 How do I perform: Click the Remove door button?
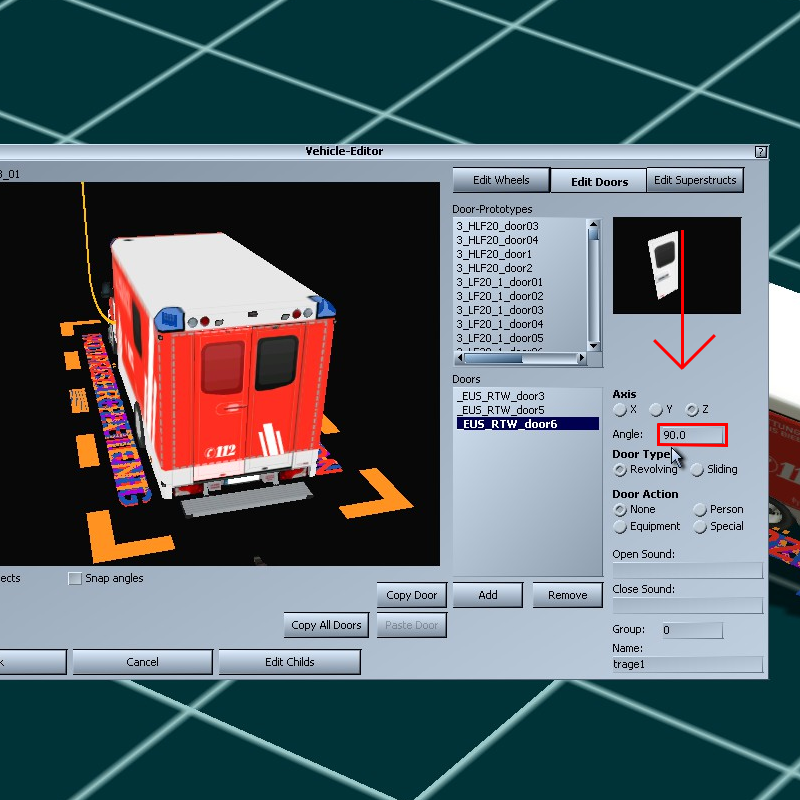(567, 595)
